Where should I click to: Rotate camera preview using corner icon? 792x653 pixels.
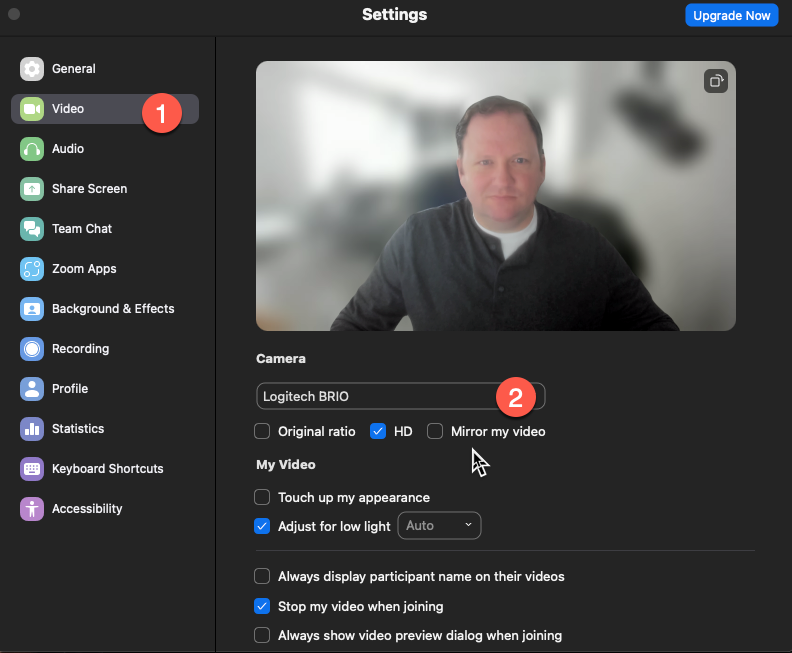click(716, 81)
